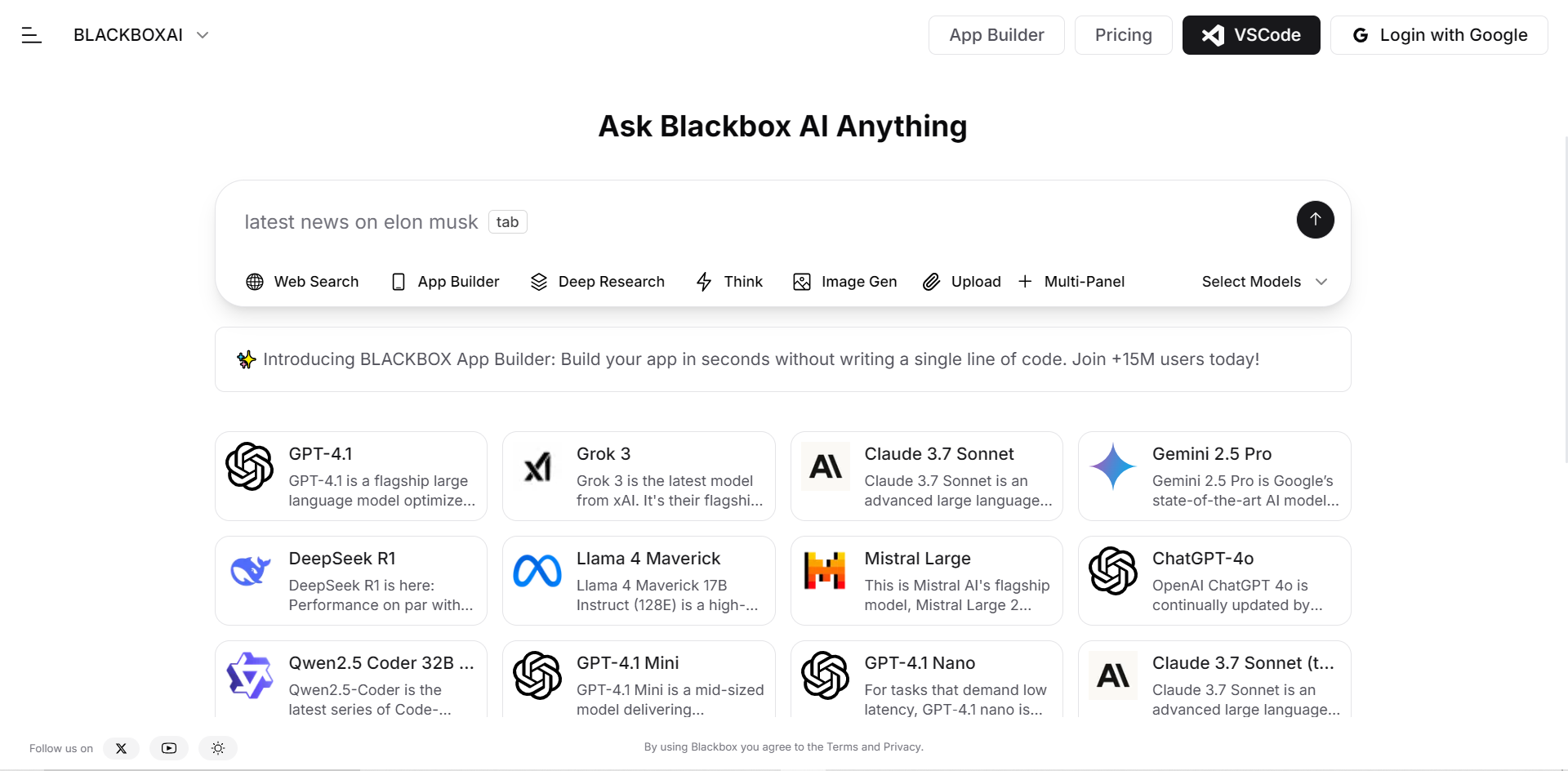Click the Select Models chevron arrow

coord(1321,282)
